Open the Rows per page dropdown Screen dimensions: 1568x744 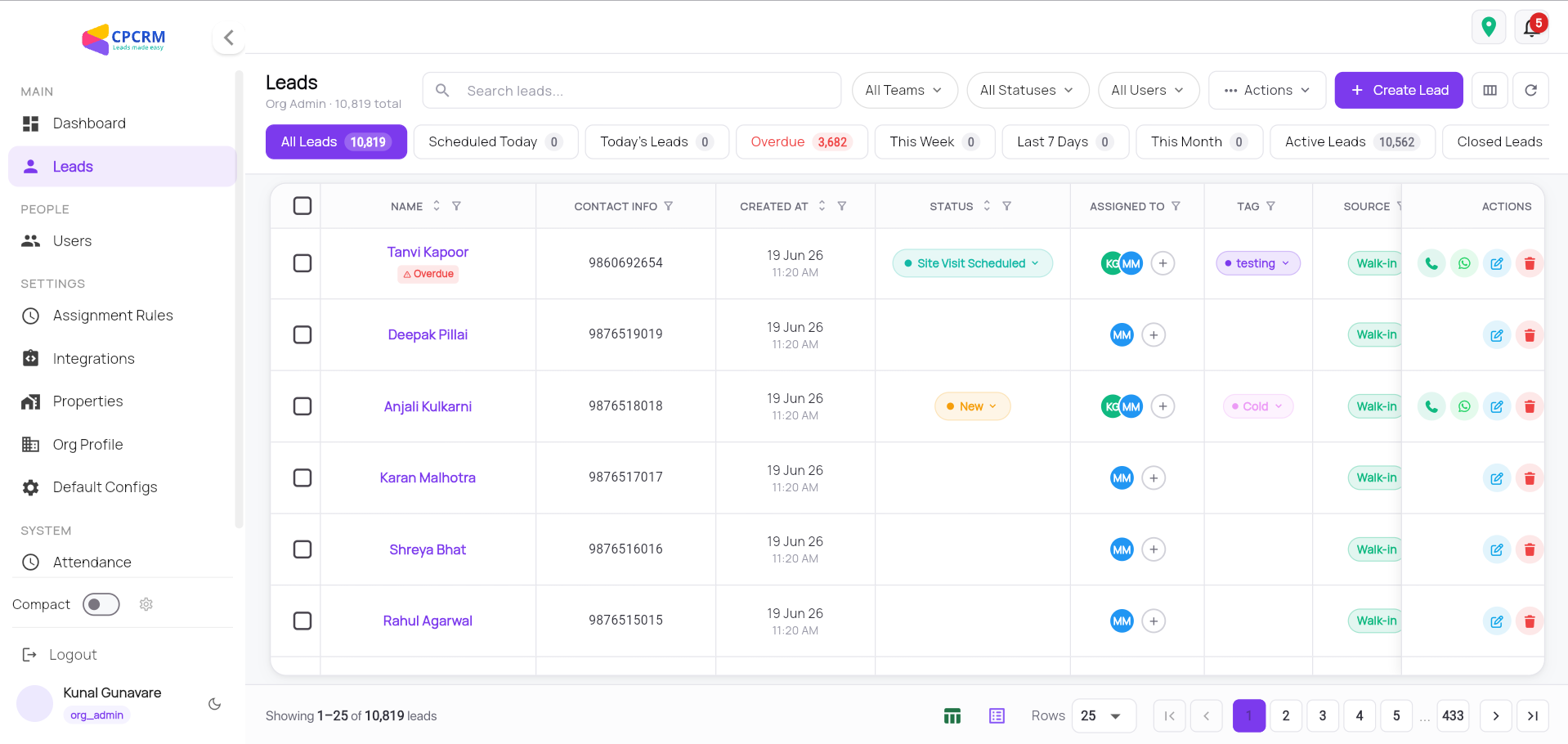(1104, 716)
